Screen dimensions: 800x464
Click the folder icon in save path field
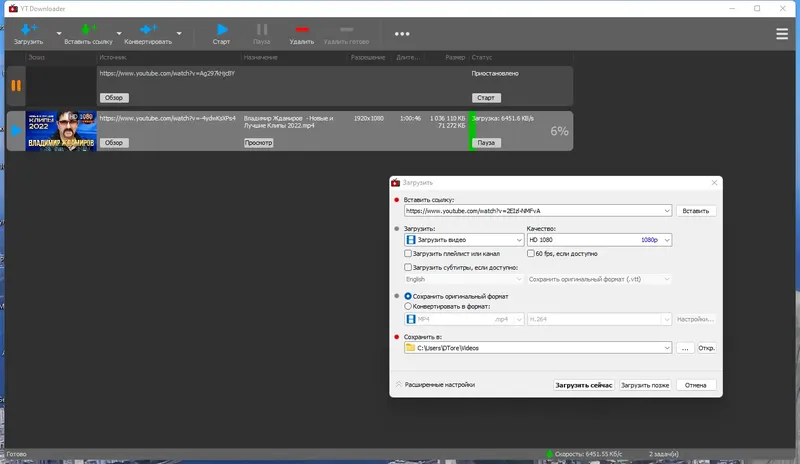click(x=410, y=348)
